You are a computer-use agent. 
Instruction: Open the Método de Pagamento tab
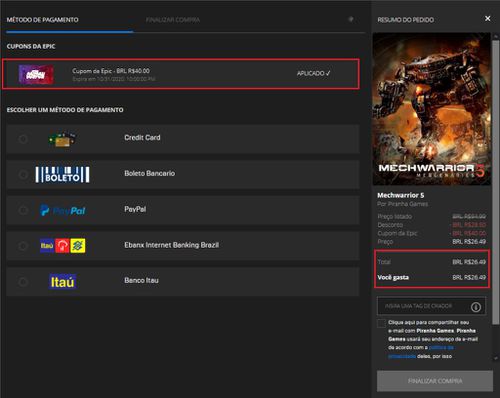pyautogui.click(x=43, y=20)
